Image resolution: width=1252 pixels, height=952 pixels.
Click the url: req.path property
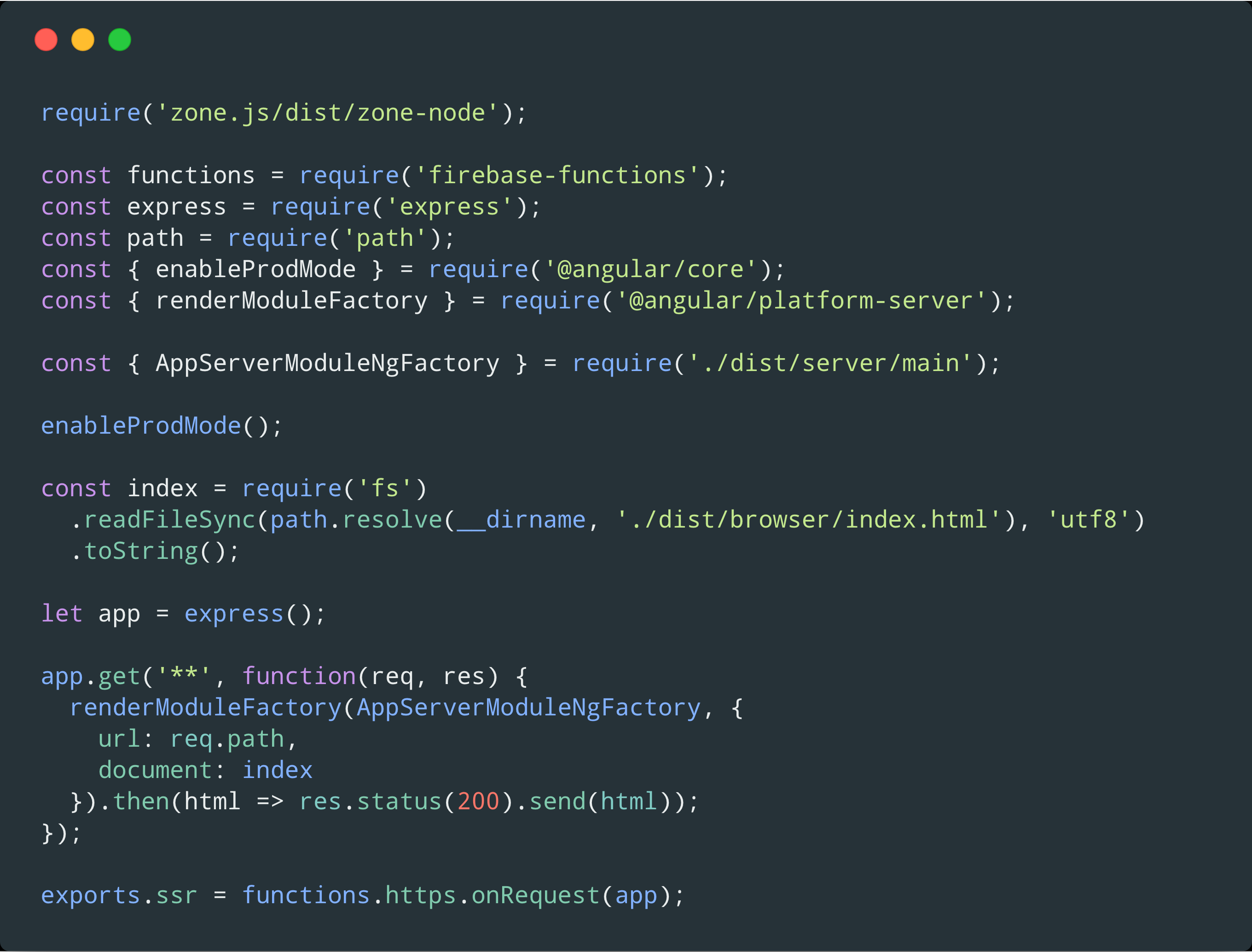pyautogui.click(x=196, y=738)
